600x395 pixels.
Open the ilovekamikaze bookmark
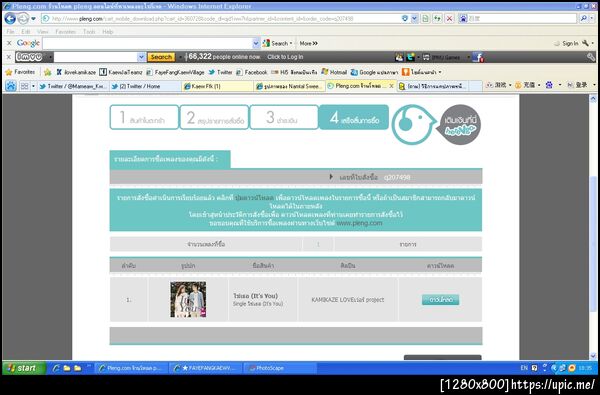pos(76,72)
